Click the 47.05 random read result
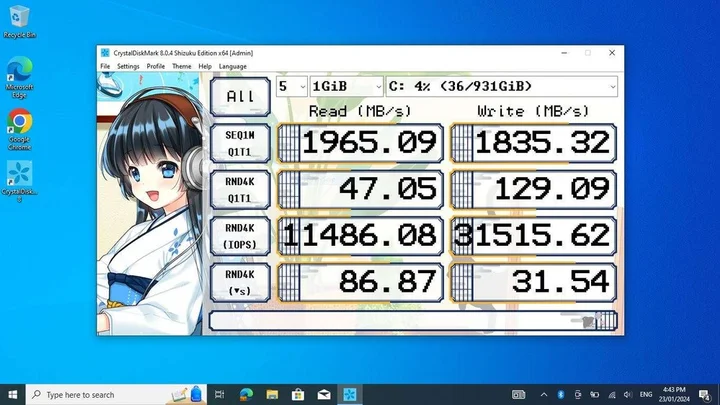 coord(360,189)
